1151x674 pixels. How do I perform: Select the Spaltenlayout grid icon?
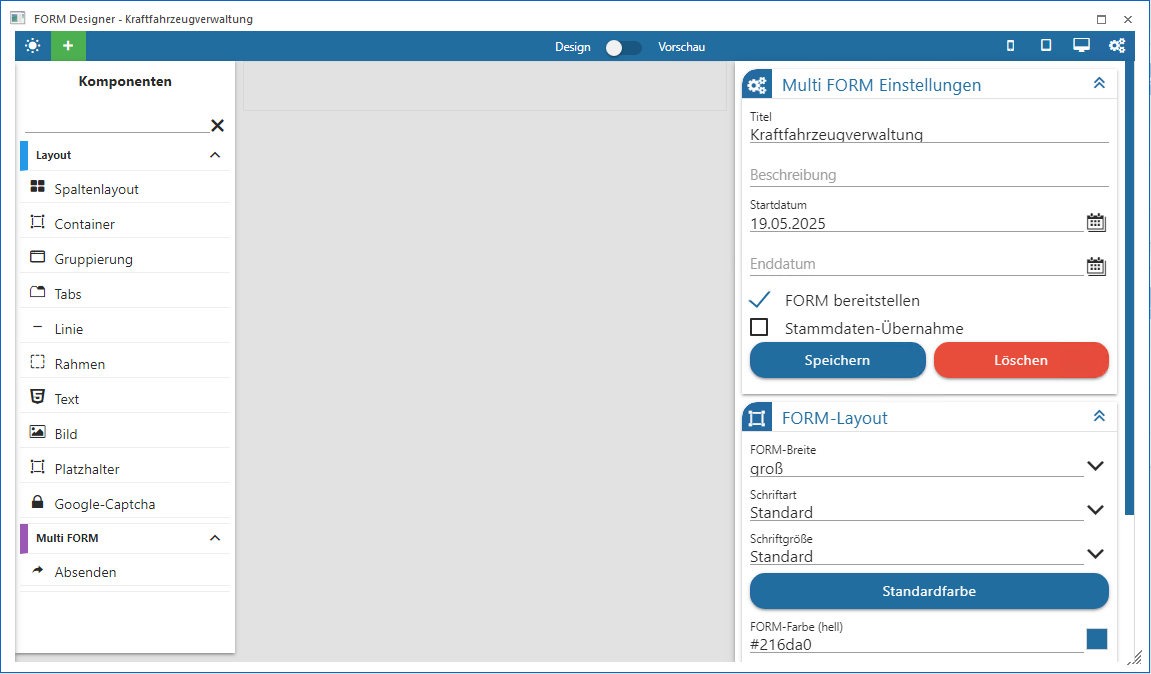(x=37, y=187)
